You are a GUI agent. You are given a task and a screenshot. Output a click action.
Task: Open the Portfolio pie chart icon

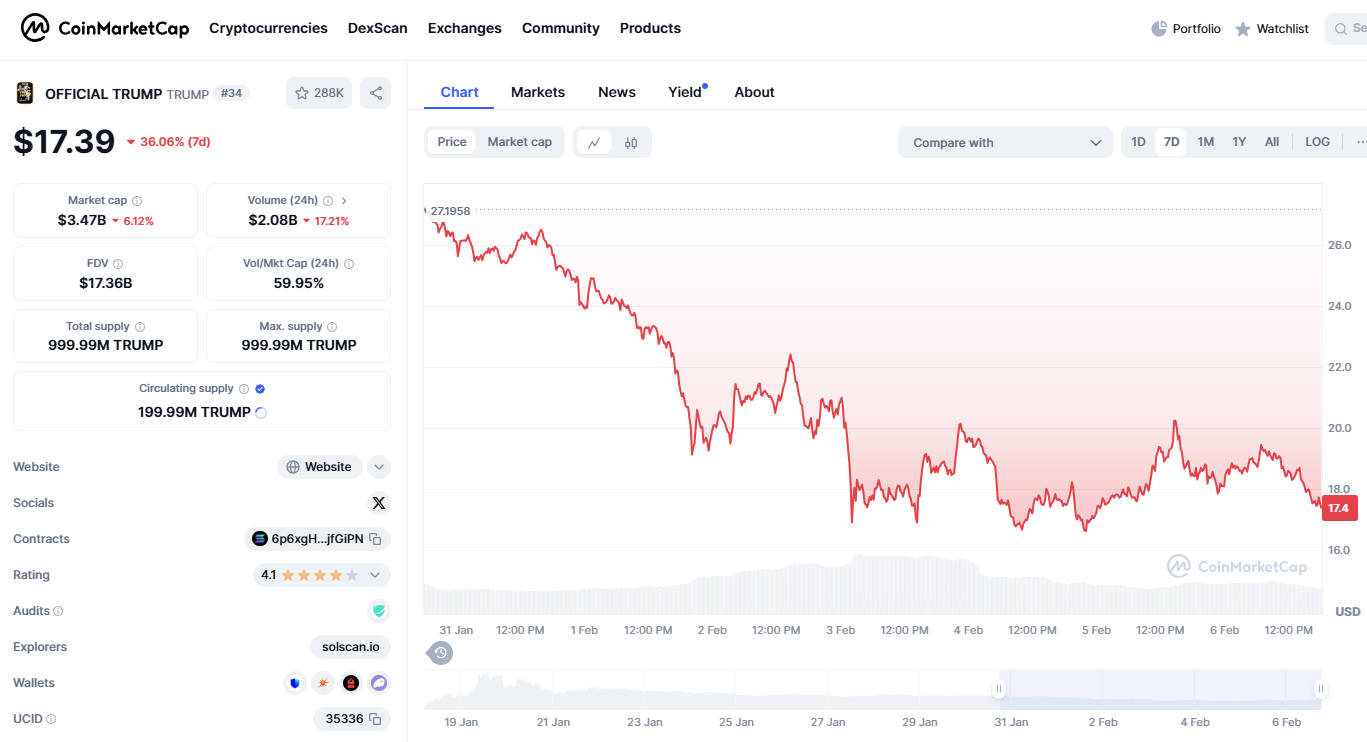pyautogui.click(x=1159, y=29)
